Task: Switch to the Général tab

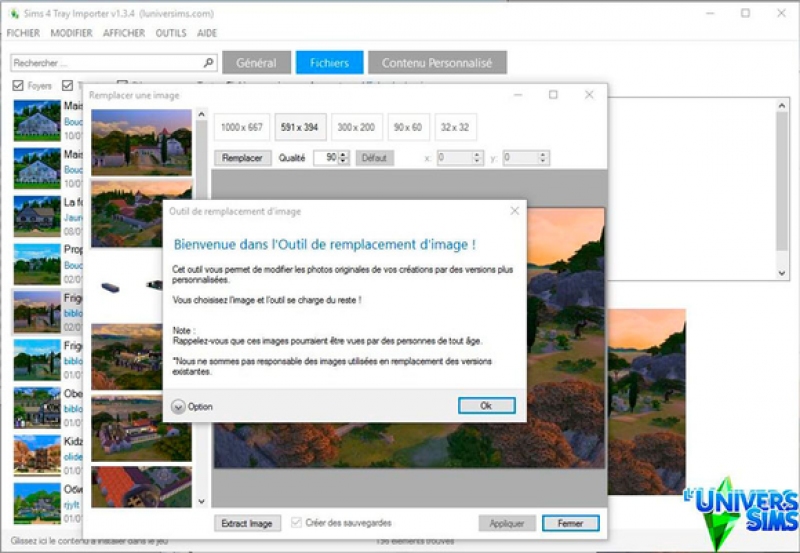Action: click(x=257, y=63)
